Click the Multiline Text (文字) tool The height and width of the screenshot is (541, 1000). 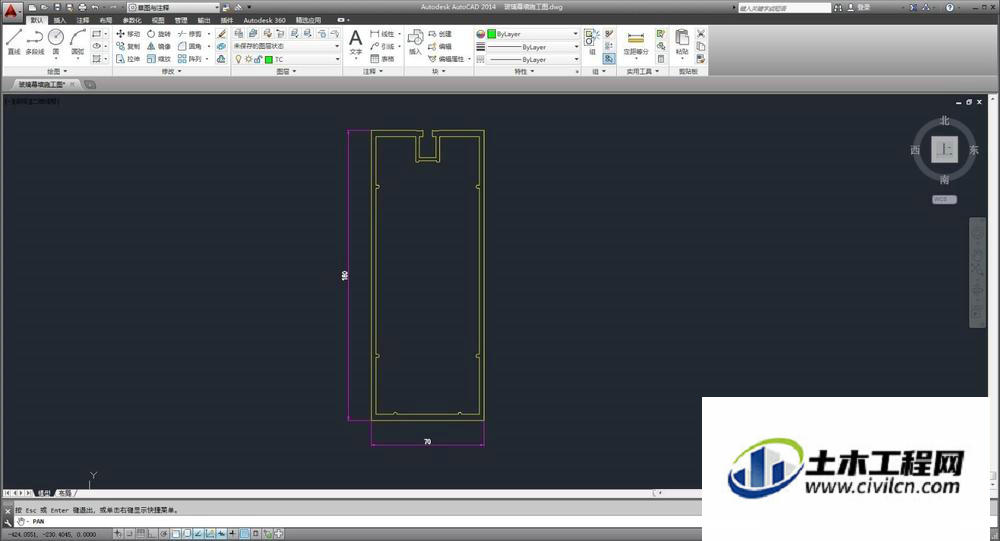point(356,42)
